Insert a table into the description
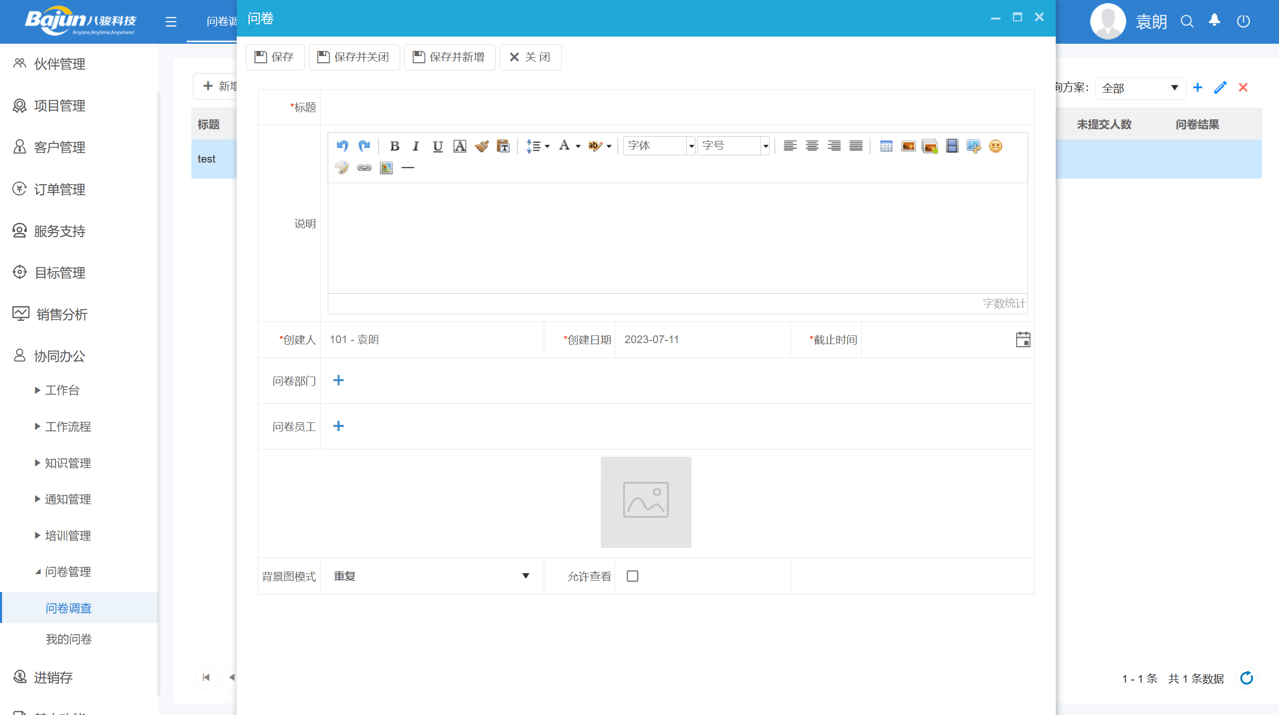Screen dimensions: 1279x715 tap(886, 146)
